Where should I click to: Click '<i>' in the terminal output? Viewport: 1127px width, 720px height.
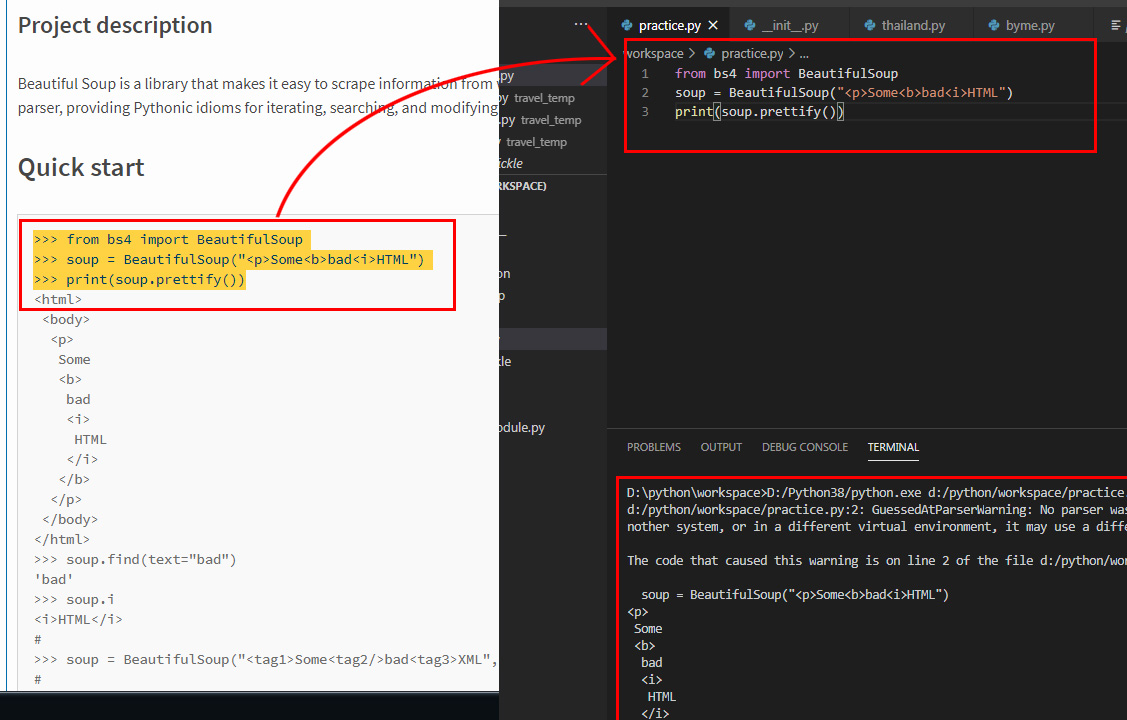[x=652, y=680]
